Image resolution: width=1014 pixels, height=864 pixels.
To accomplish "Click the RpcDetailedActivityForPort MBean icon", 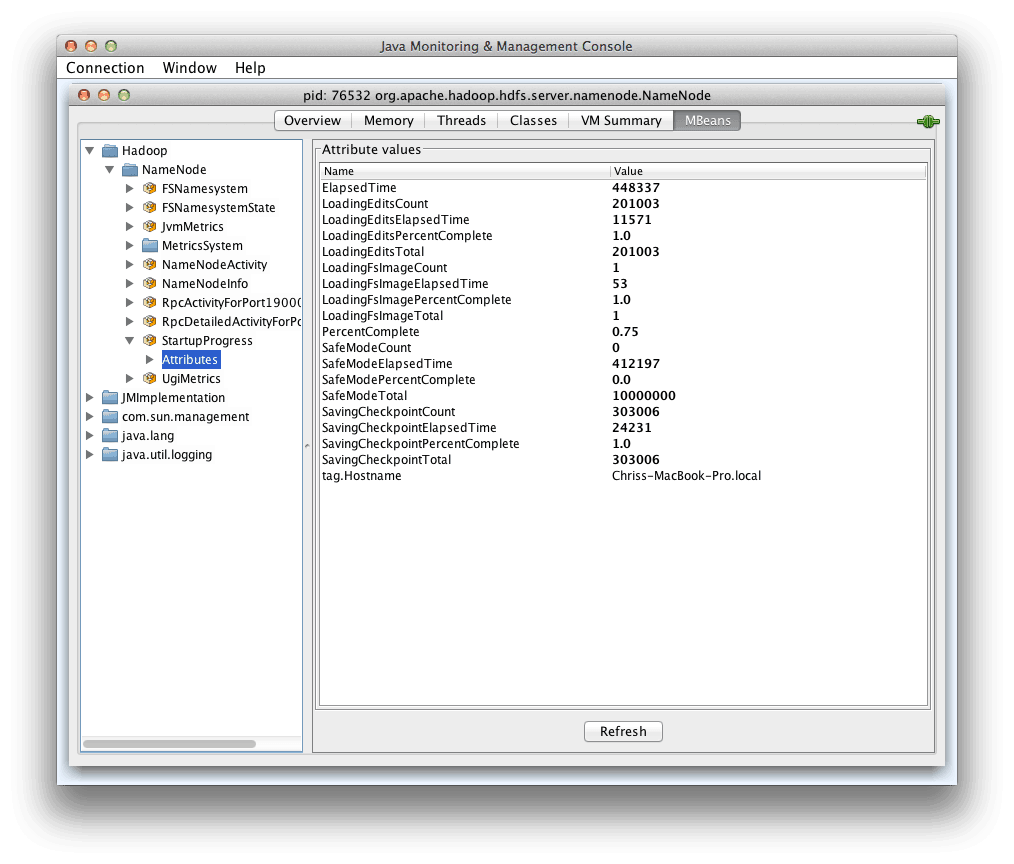I will (x=149, y=321).
